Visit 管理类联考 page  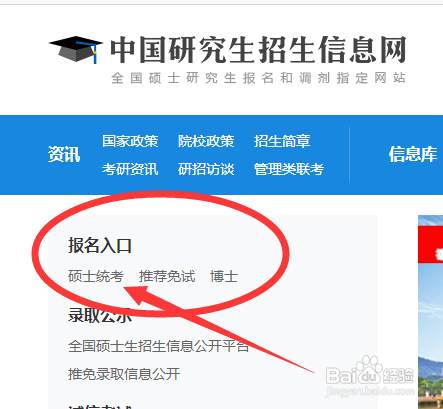(289, 169)
